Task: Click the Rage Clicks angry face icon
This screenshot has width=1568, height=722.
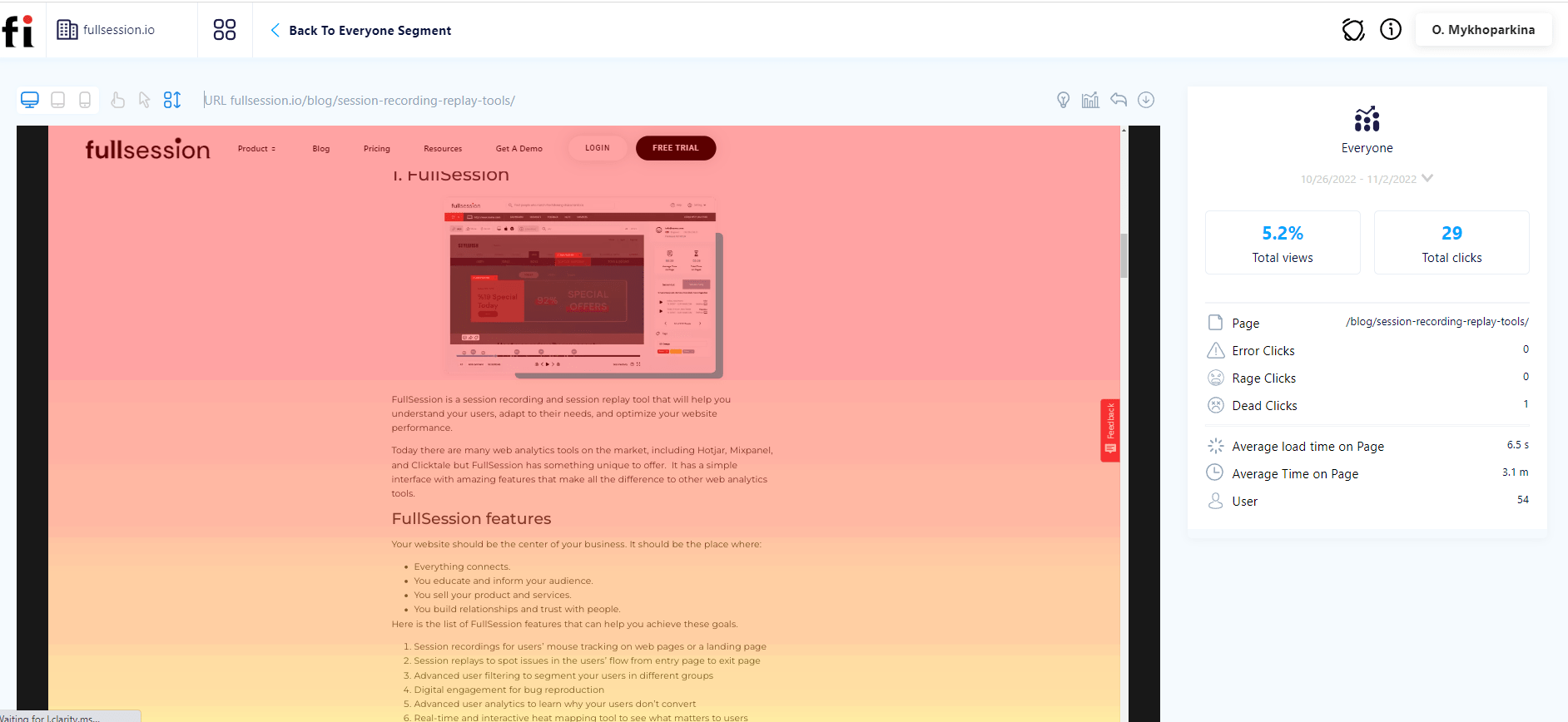Action: 1216,378
